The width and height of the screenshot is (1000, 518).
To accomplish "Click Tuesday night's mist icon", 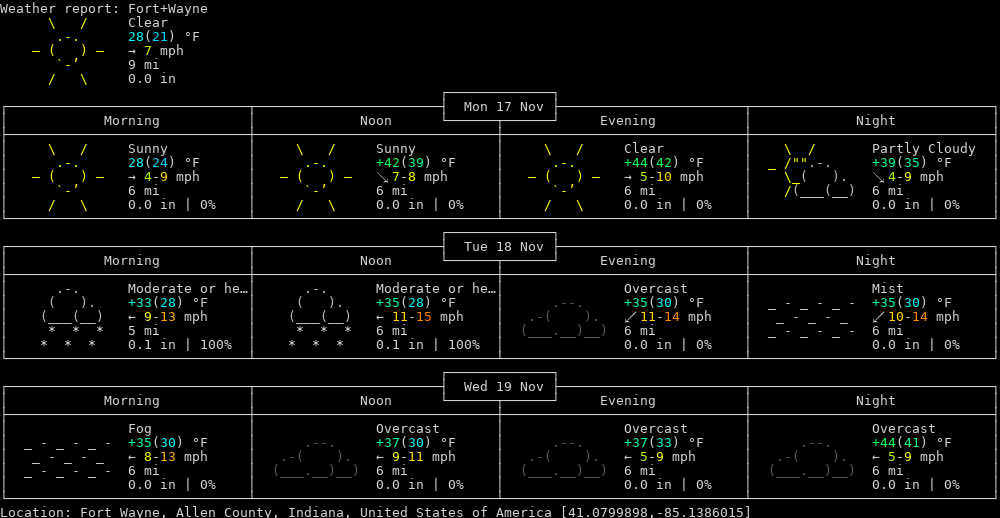I will click(812, 317).
